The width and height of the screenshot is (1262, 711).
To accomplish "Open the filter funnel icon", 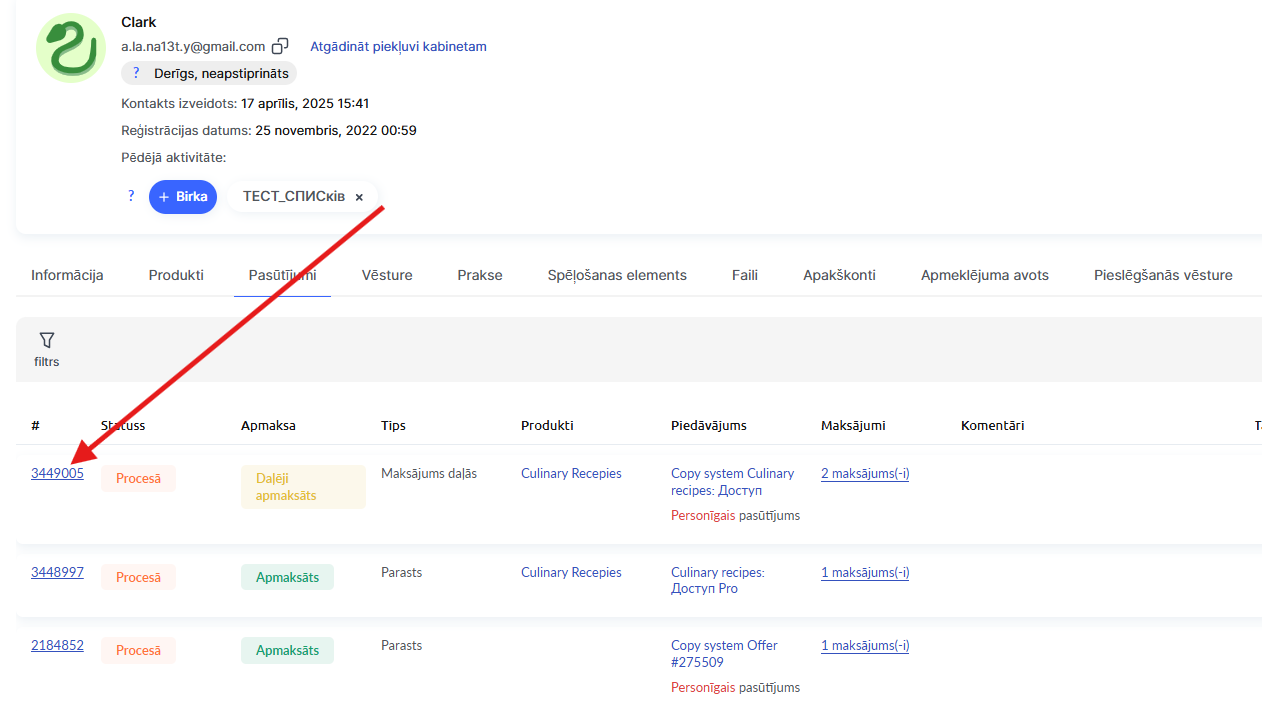I will click(46, 341).
